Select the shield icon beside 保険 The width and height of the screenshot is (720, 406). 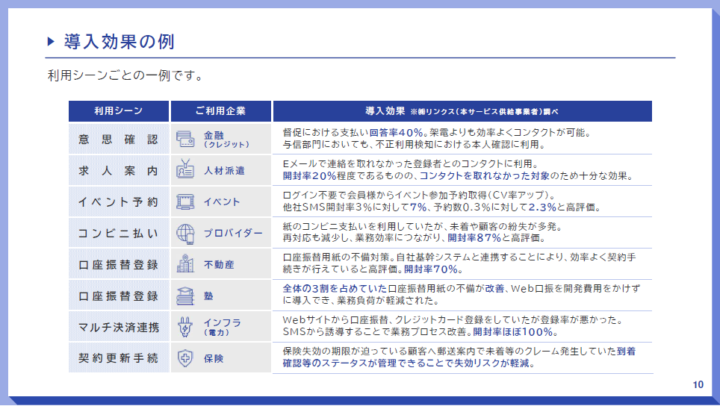[x=185, y=358]
